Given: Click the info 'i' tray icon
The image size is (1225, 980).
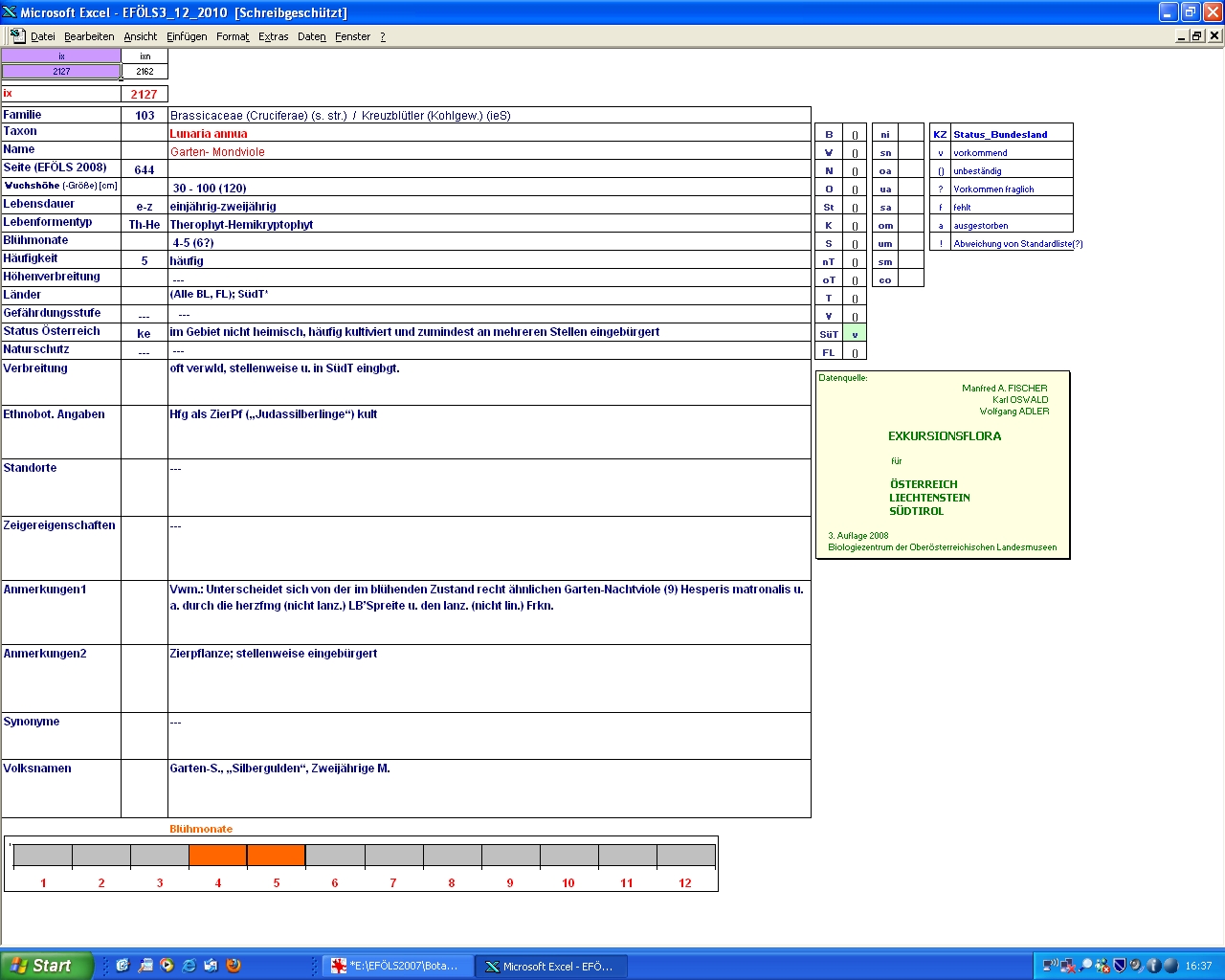Looking at the screenshot, I should pyautogui.click(x=1153, y=966).
